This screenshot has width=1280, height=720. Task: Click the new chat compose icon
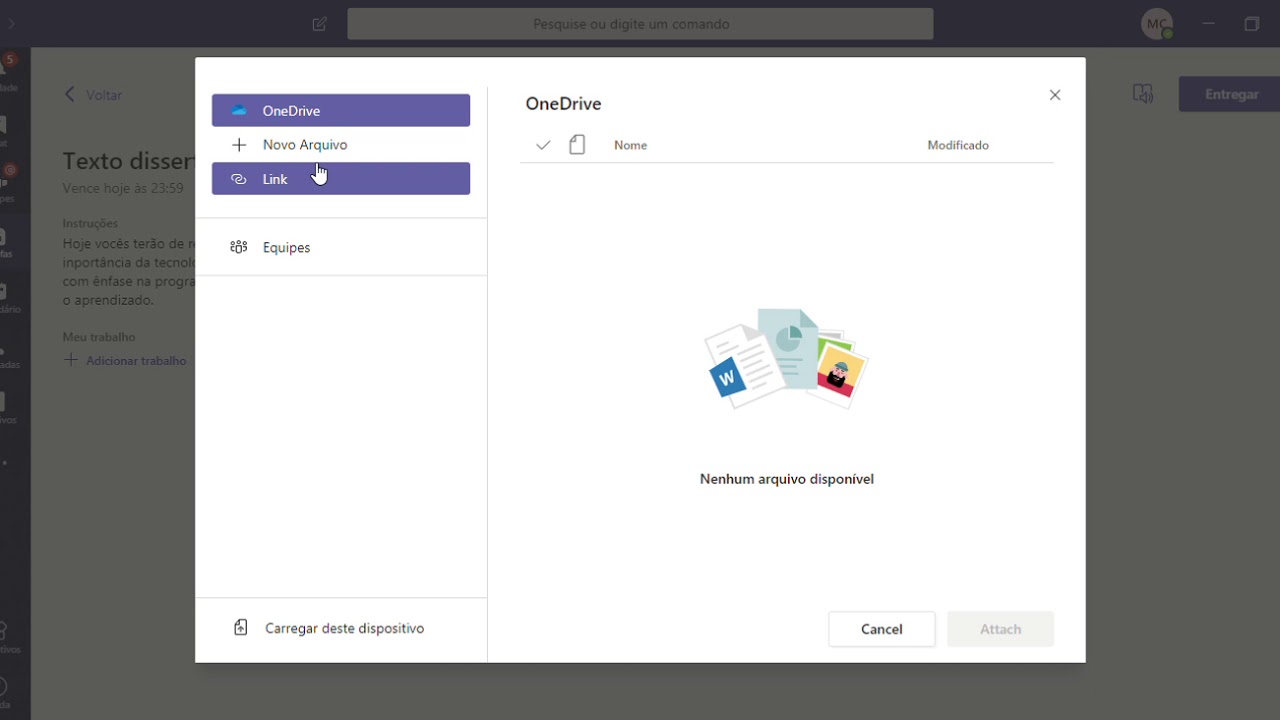(320, 24)
